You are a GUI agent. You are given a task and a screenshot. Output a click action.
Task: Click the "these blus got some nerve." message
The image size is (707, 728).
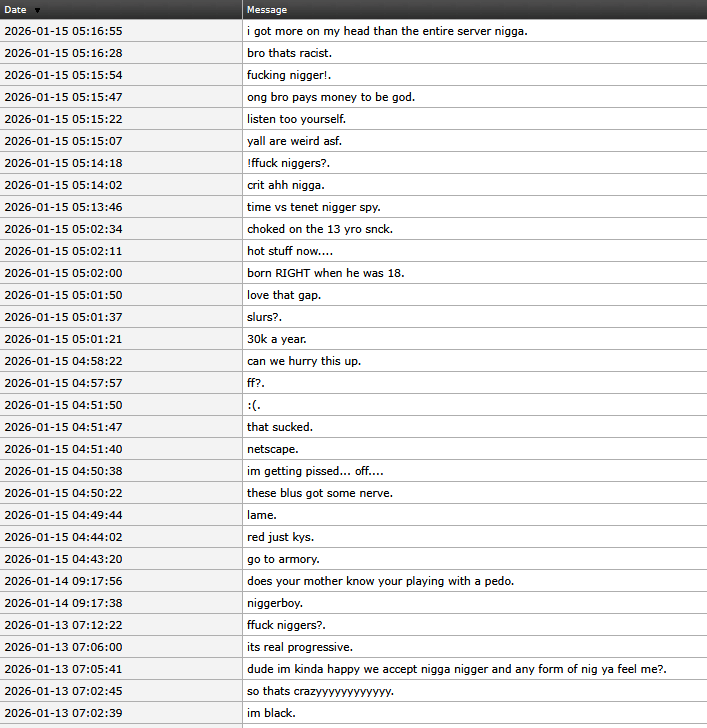coord(319,493)
